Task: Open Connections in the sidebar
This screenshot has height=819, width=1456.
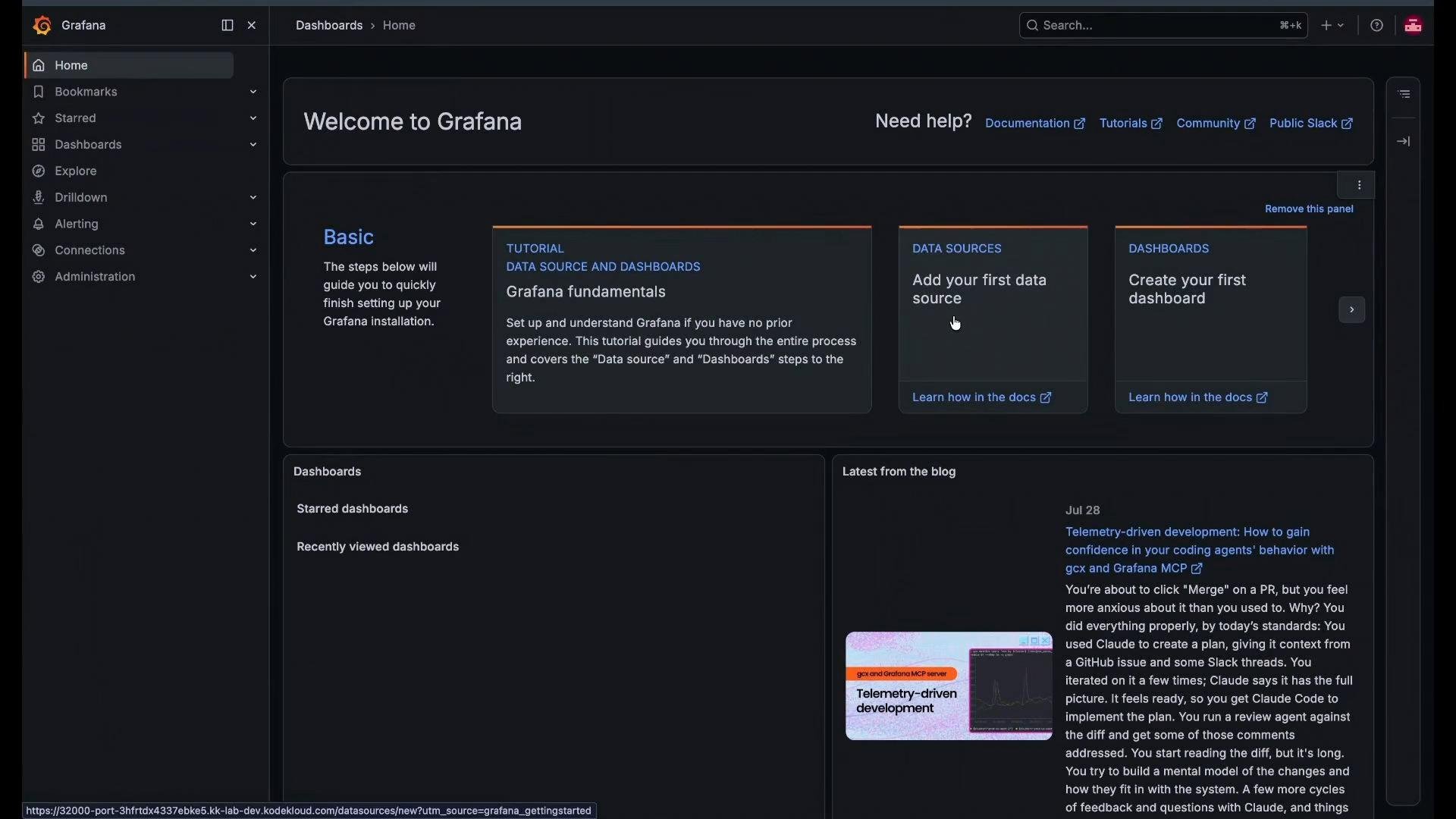Action: tap(89, 252)
